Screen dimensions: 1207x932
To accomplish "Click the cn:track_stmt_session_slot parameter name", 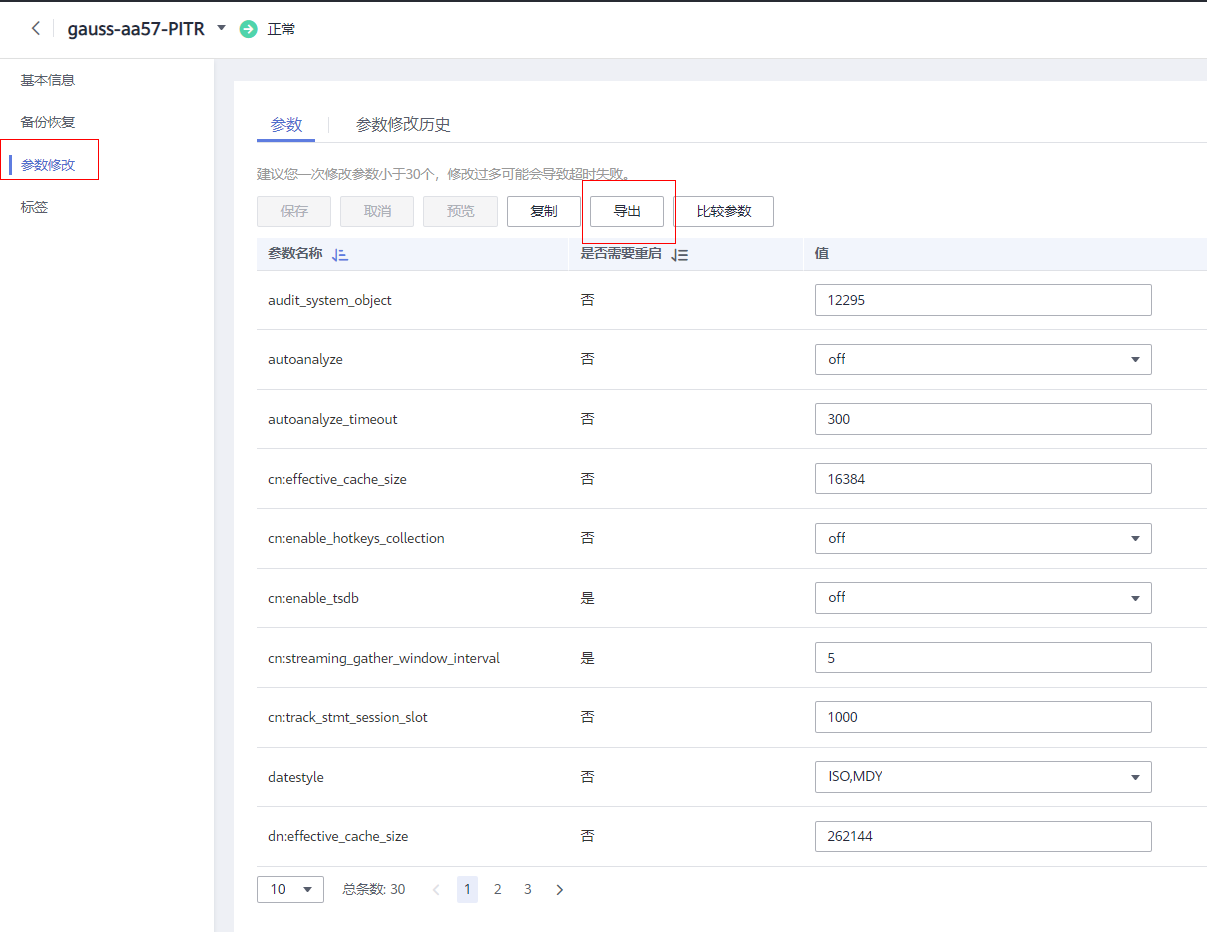I will point(348,717).
